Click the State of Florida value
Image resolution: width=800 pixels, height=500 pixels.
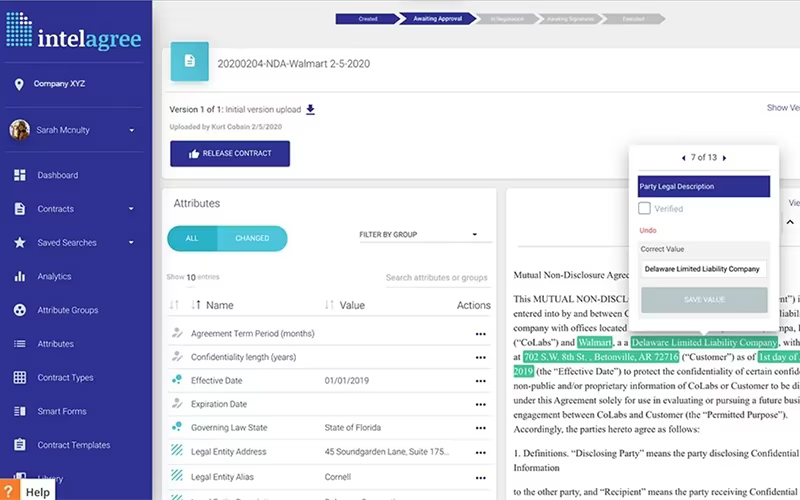[x=353, y=428]
